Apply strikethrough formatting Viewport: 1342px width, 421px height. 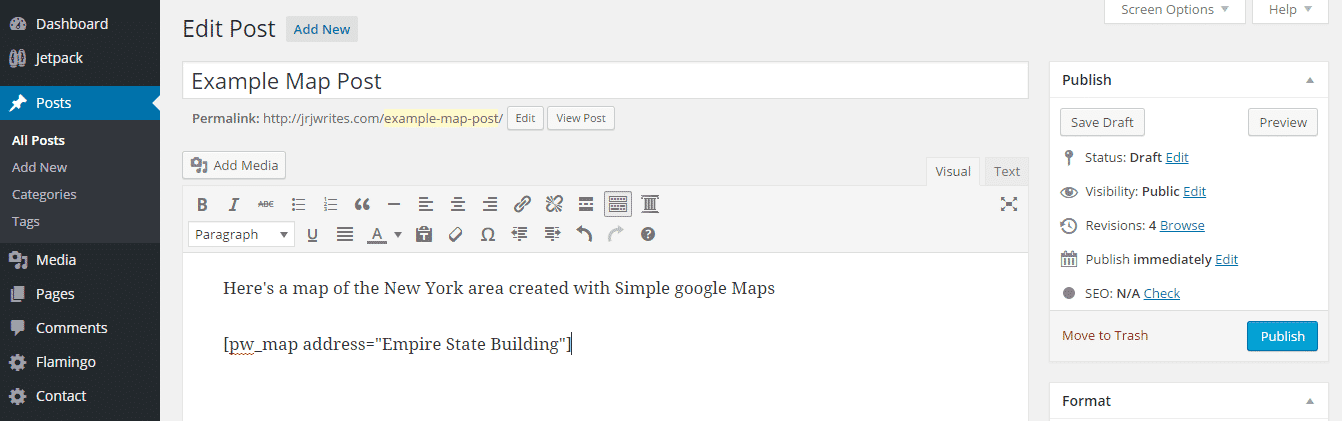tap(266, 204)
